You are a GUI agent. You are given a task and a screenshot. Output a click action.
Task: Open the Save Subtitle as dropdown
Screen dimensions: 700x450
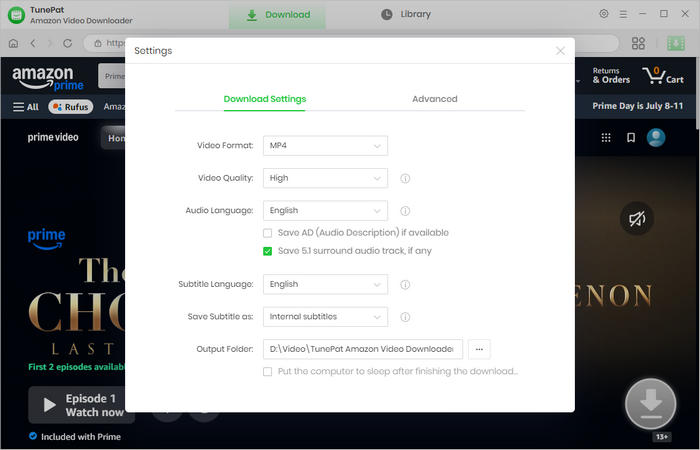(325, 317)
